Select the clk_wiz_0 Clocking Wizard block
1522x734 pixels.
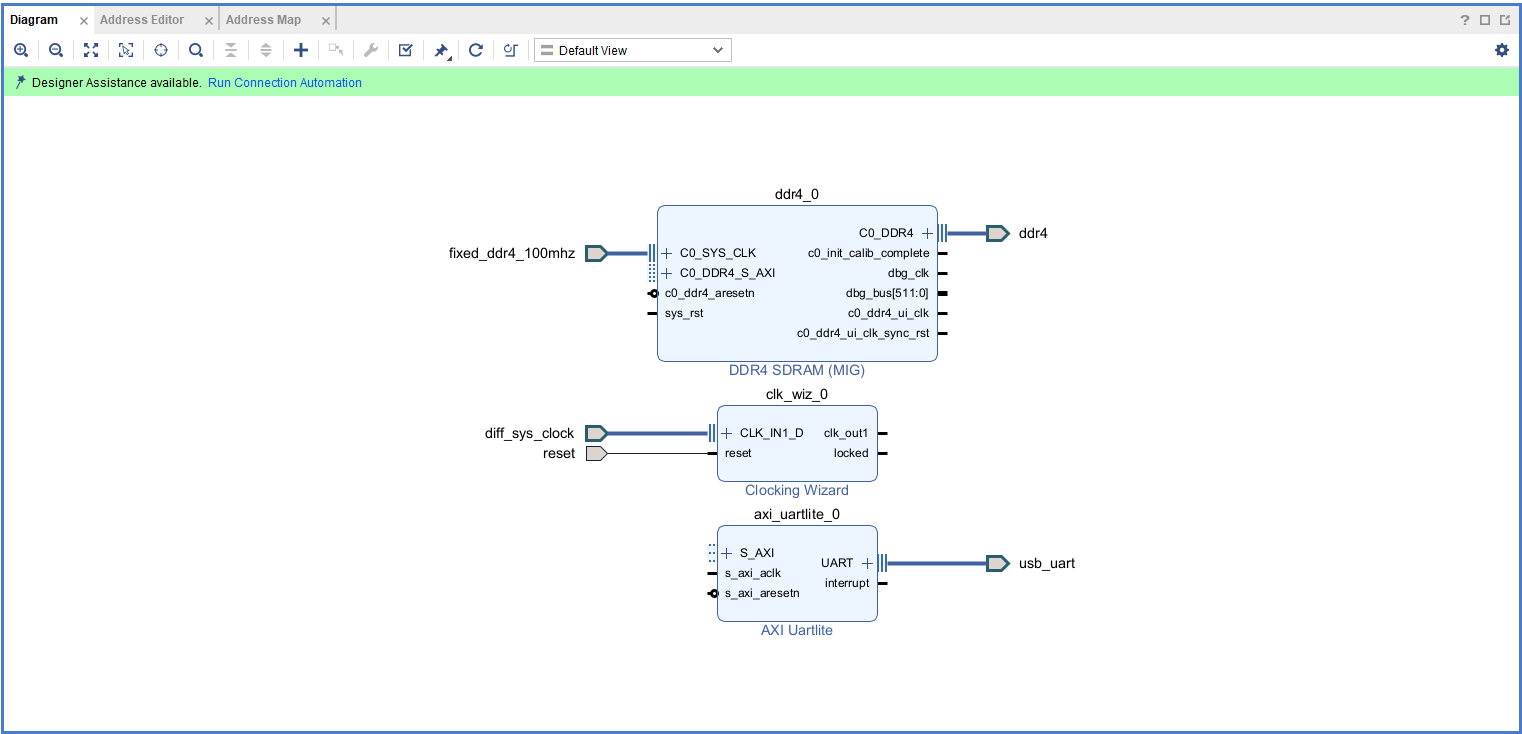pyautogui.click(x=797, y=470)
